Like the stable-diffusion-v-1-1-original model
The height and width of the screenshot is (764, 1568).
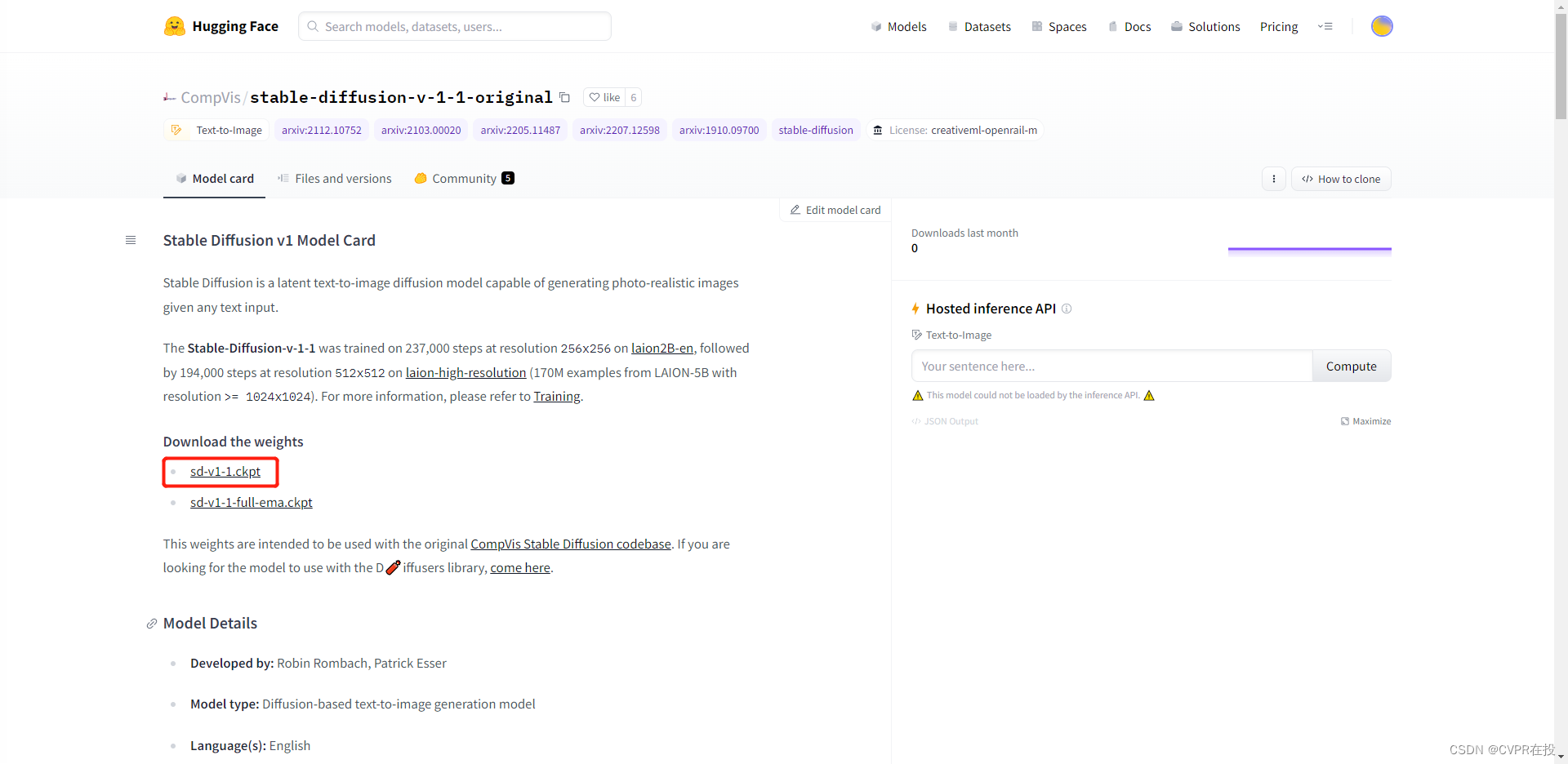[x=605, y=97]
